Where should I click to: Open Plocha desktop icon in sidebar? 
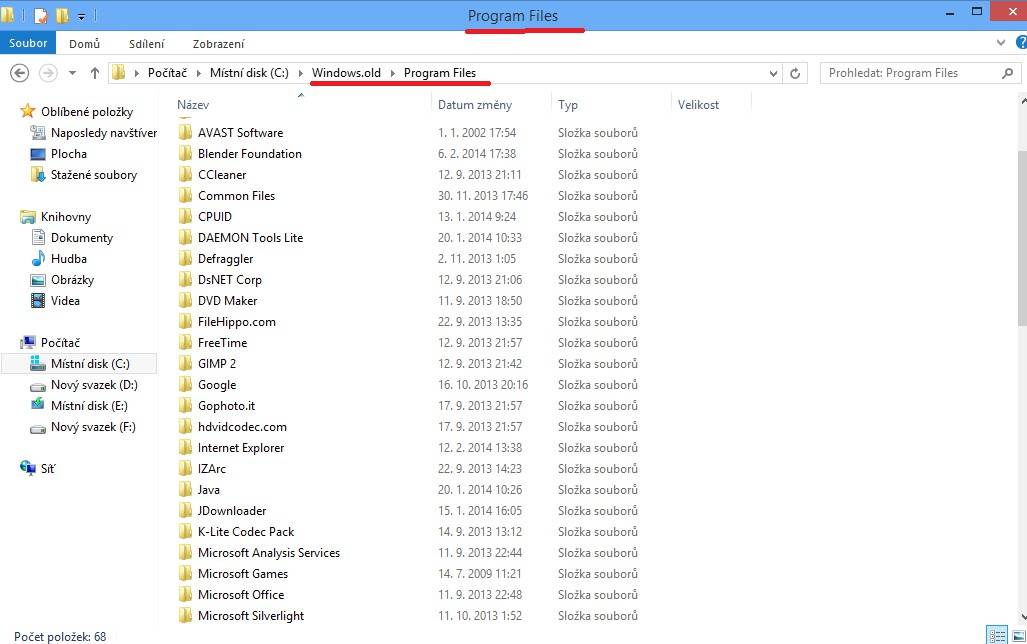click(x=38, y=154)
